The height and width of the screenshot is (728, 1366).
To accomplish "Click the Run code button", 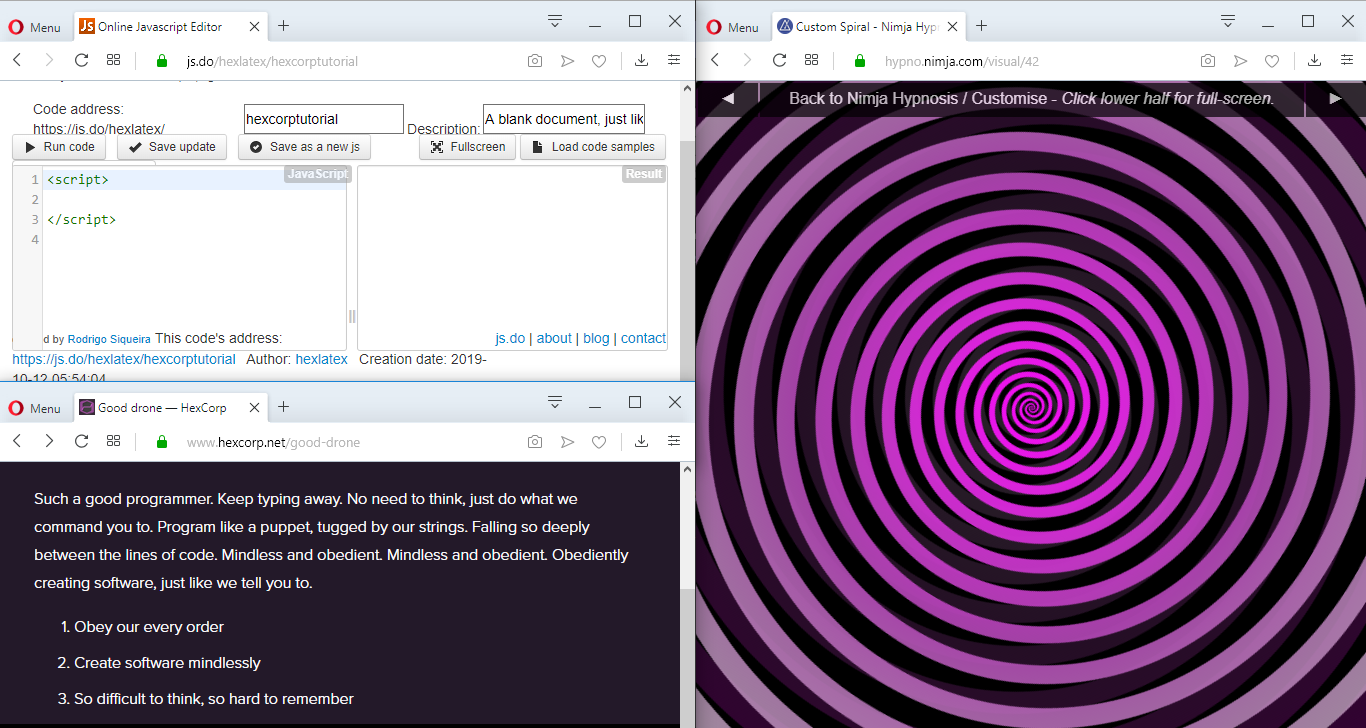I will tap(60, 147).
